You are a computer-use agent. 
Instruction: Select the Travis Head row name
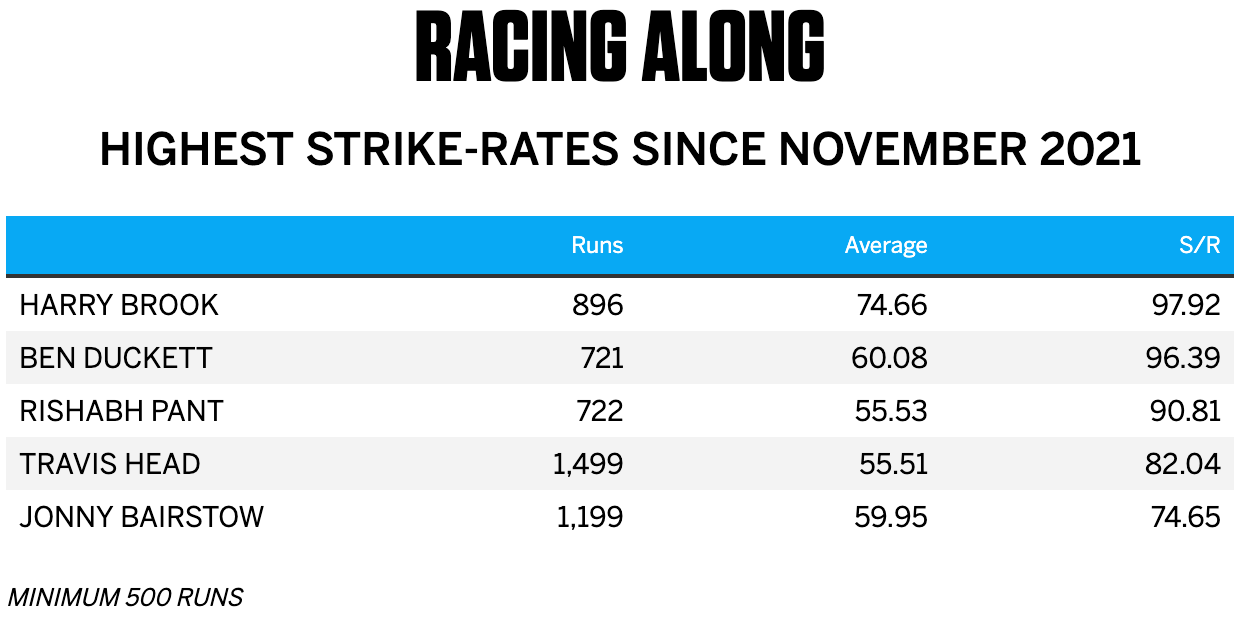click(110, 464)
